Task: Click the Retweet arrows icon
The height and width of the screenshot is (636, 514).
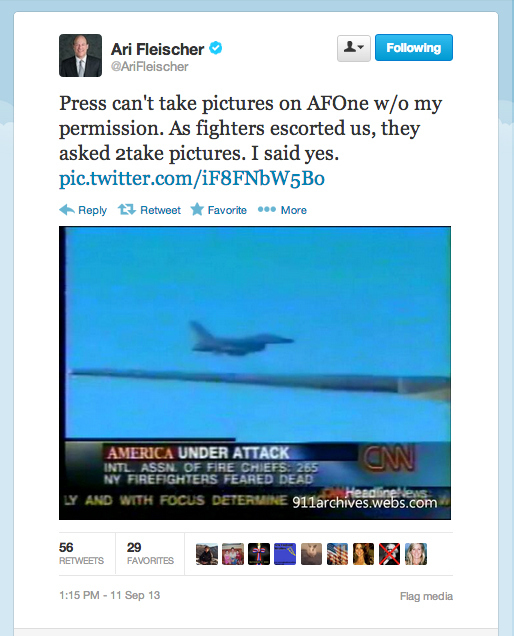Action: [127, 210]
